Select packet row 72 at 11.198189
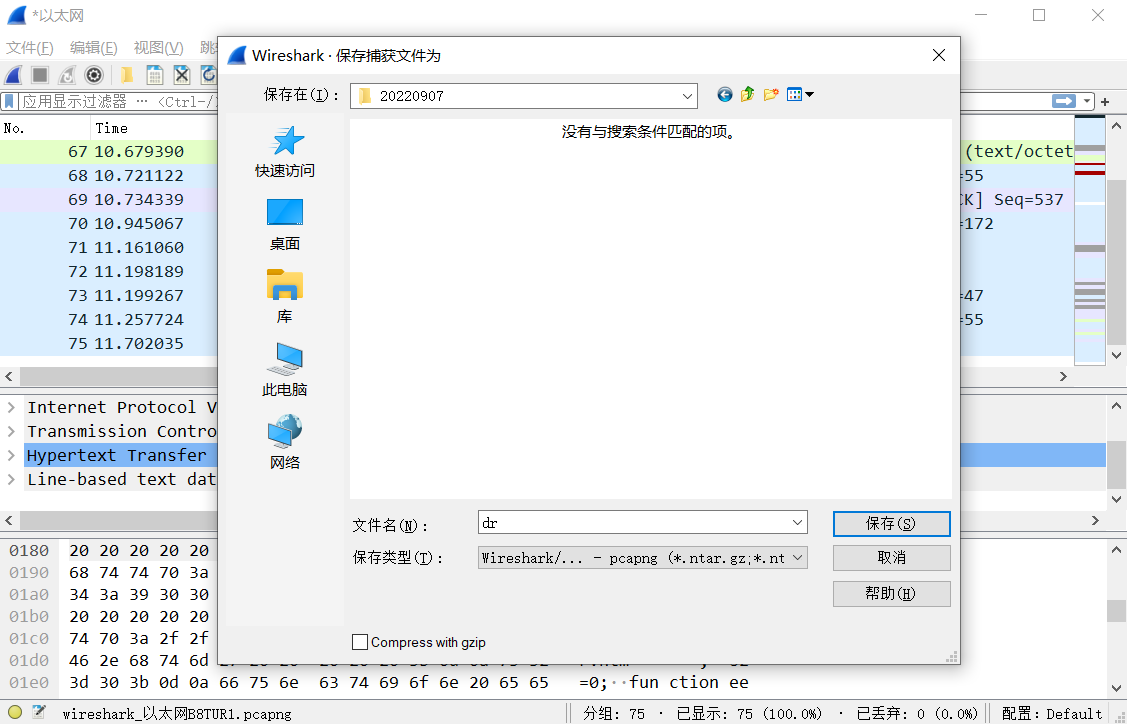1127x724 pixels. coord(108,272)
